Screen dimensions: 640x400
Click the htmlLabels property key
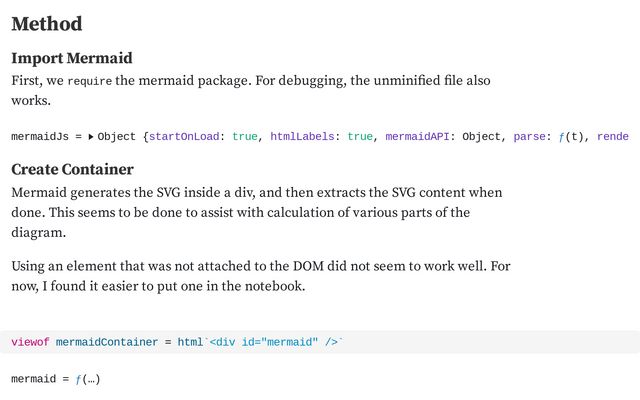click(304, 137)
